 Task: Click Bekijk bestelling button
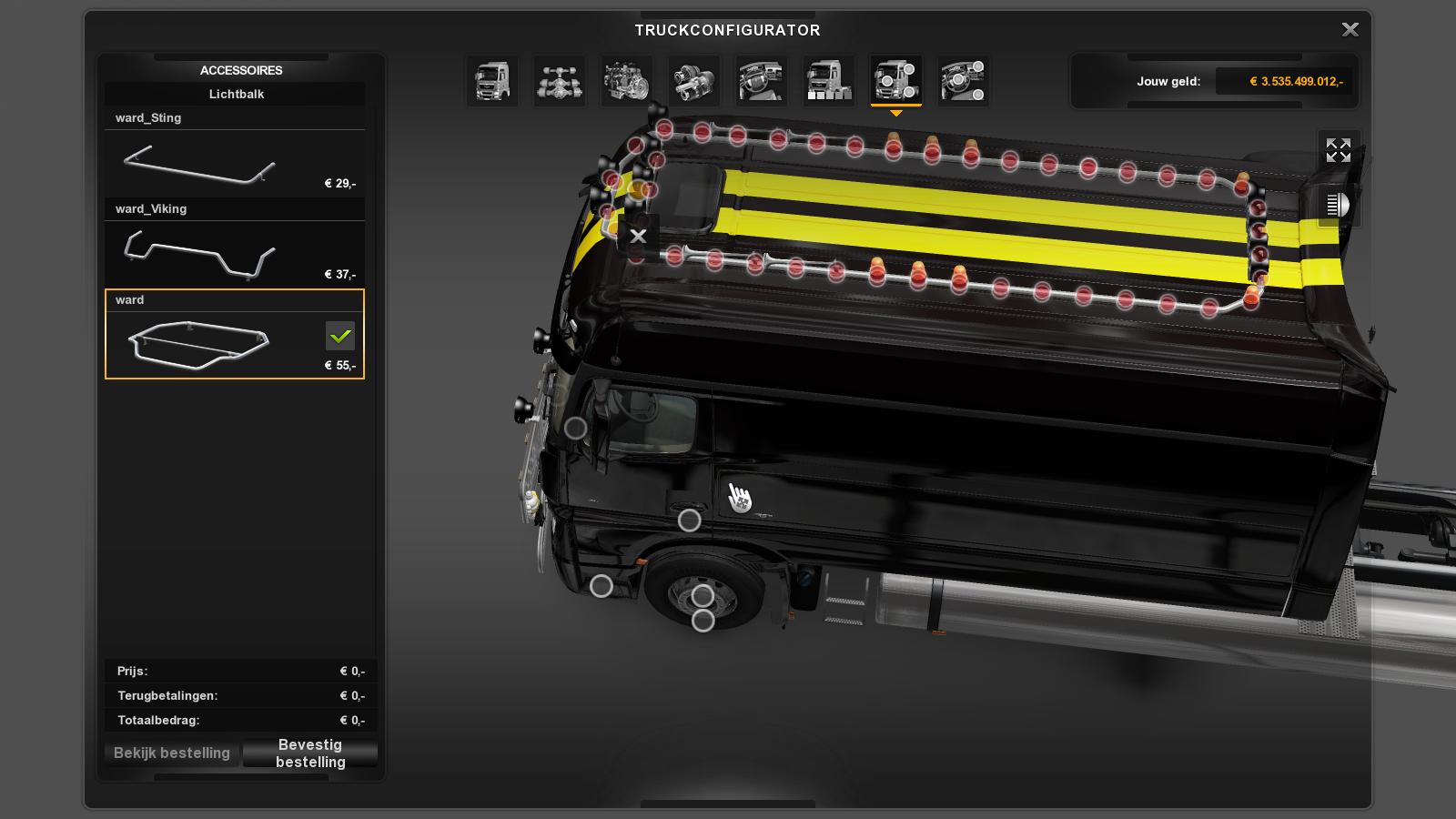[x=172, y=753]
